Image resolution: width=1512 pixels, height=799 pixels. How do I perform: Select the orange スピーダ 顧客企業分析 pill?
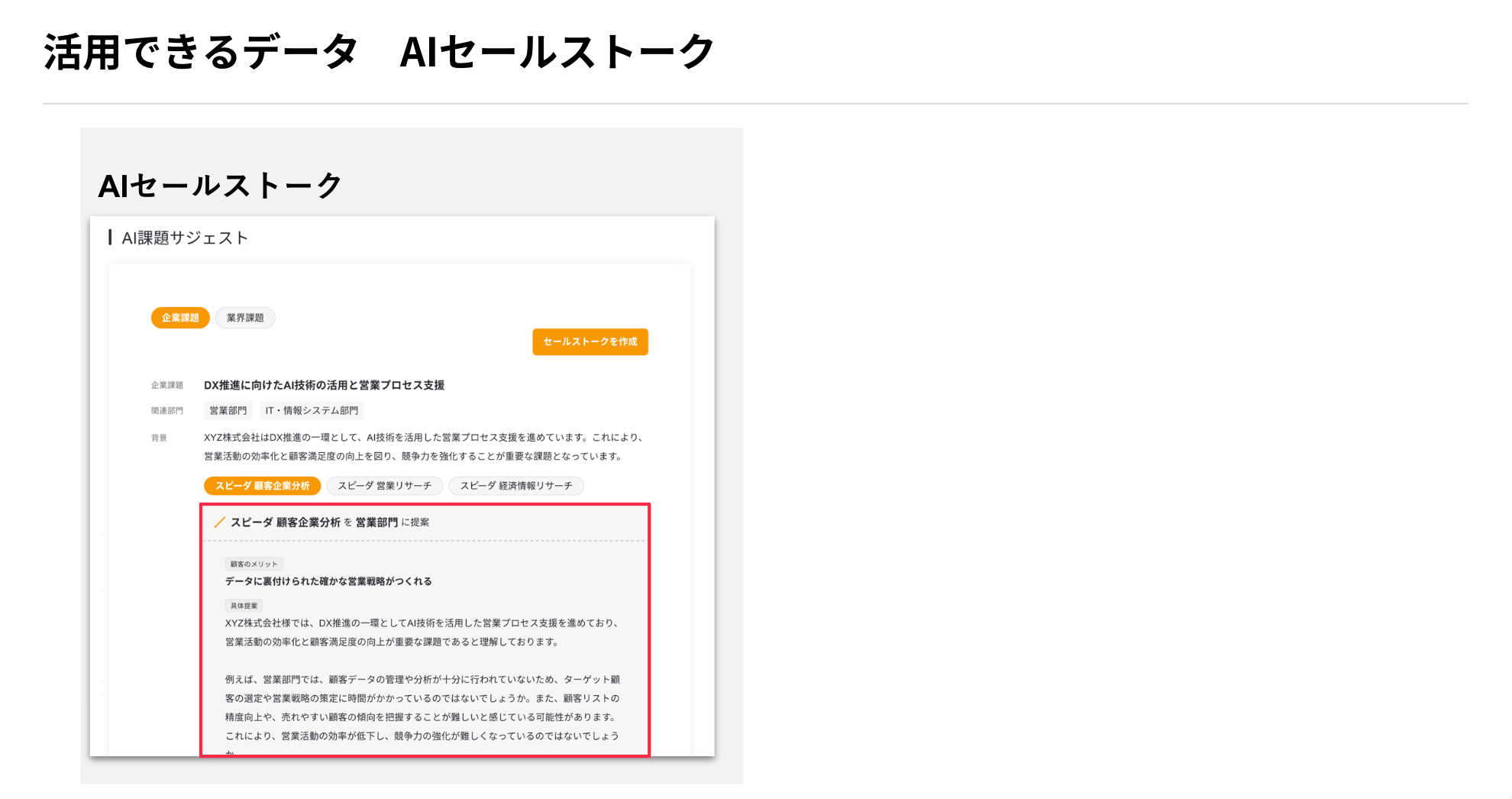[x=262, y=486]
